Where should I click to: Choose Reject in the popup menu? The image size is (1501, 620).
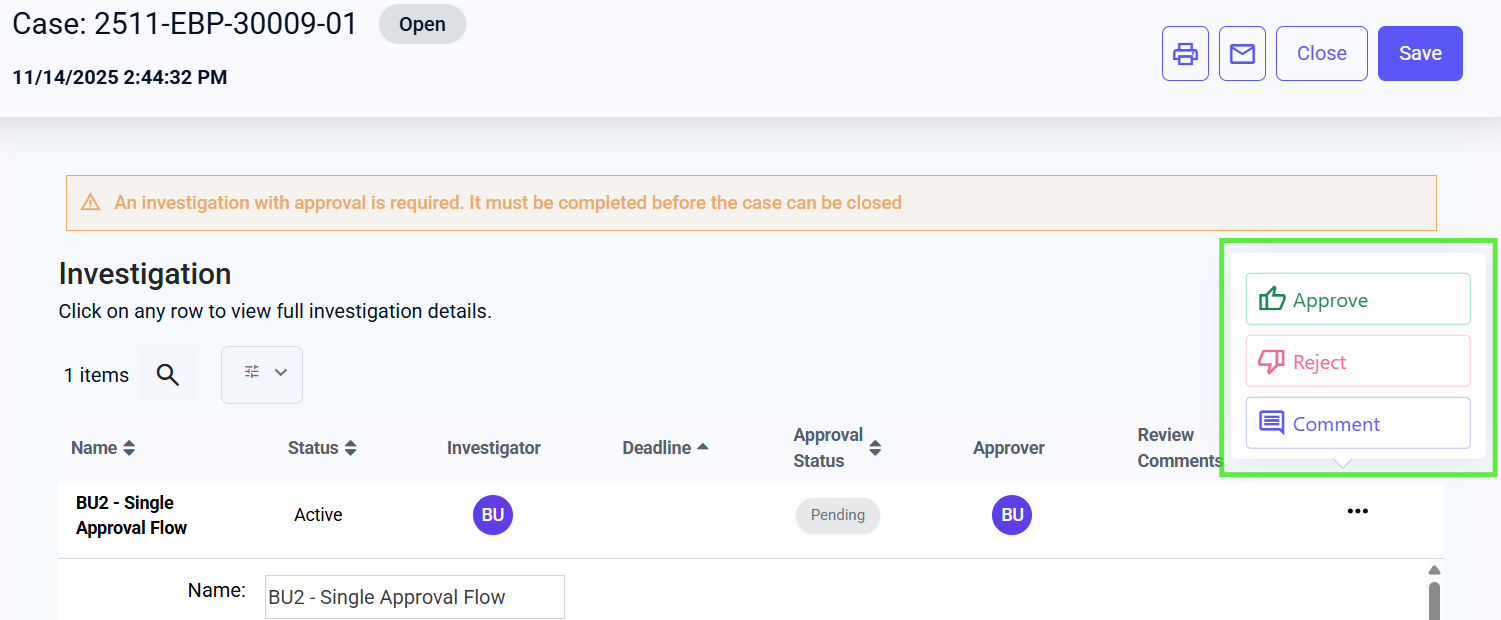click(1357, 361)
